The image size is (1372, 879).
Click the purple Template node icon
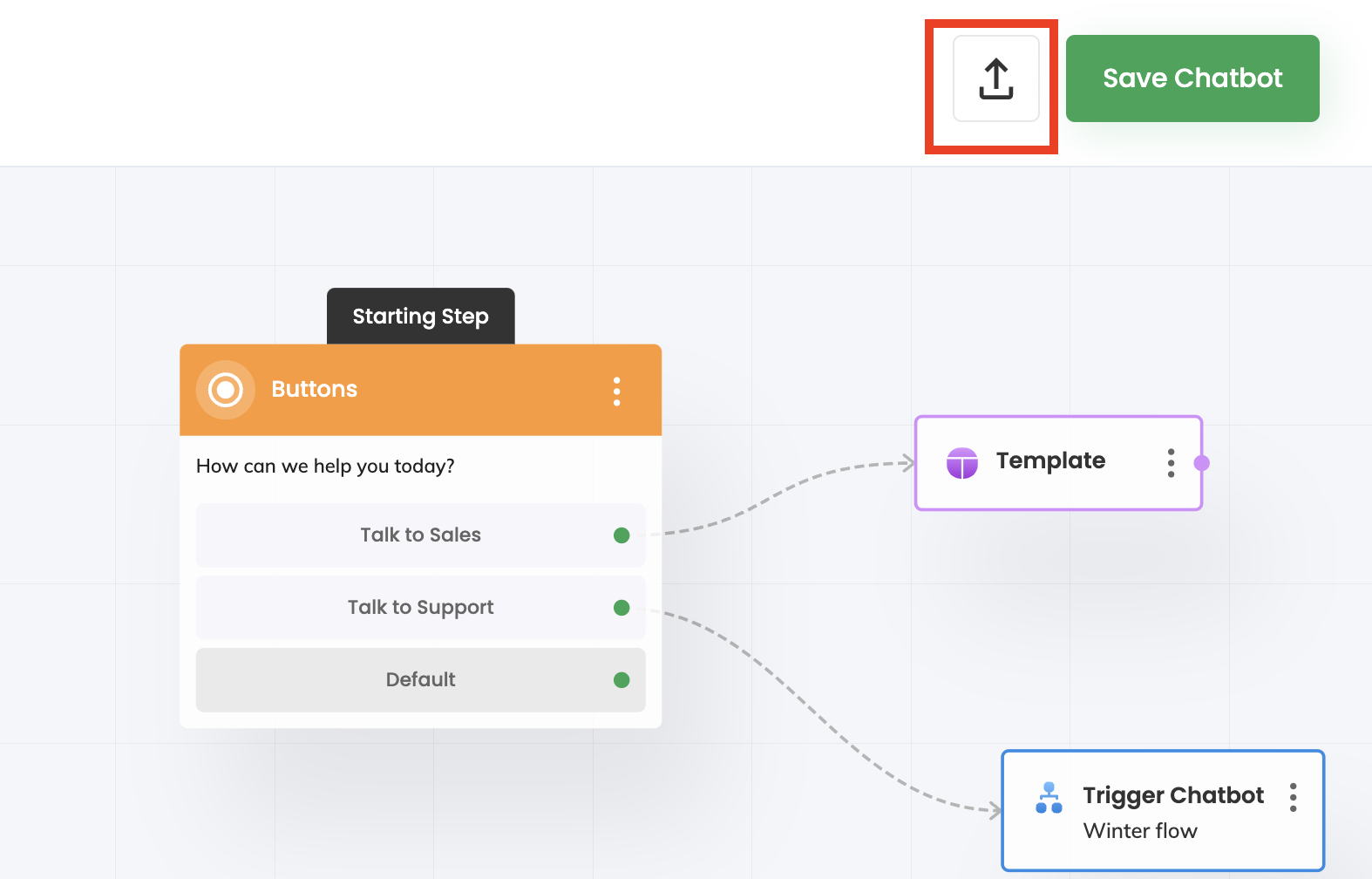962,462
